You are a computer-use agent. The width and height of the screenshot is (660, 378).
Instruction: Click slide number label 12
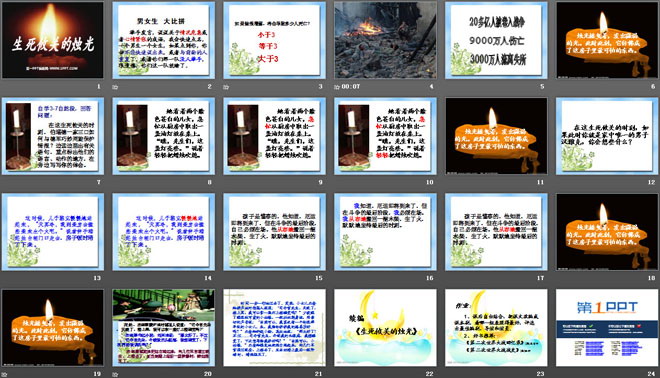click(652, 182)
